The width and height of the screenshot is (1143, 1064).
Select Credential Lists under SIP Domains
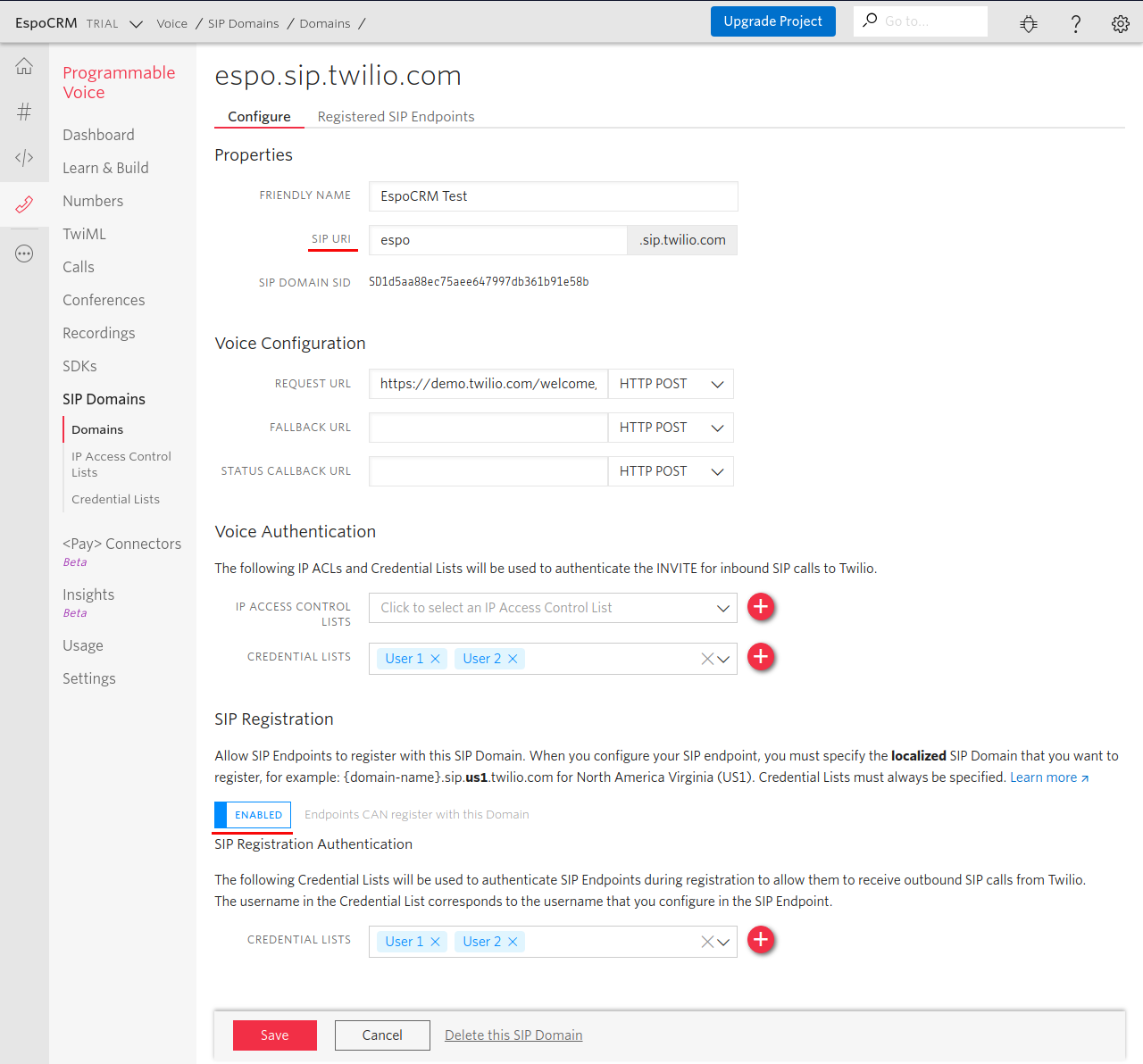tap(115, 499)
